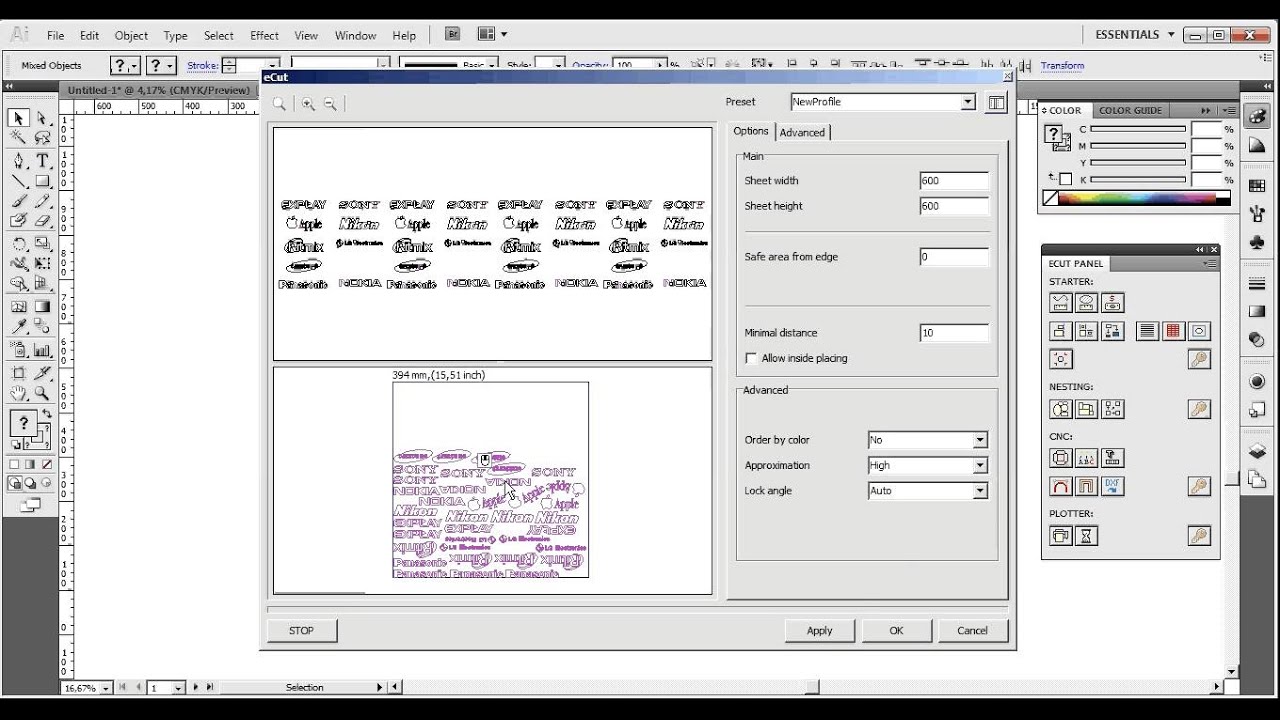
Task: Click the first icon under NESTING
Action: 1061,409
